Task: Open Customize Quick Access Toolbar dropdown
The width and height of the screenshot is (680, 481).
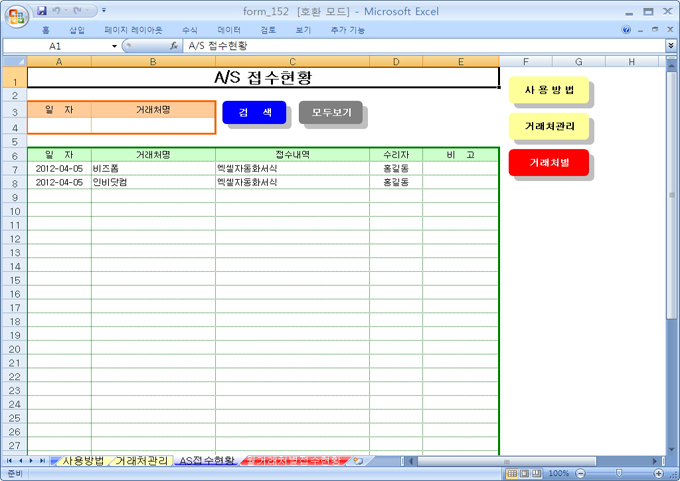Action: [103, 11]
